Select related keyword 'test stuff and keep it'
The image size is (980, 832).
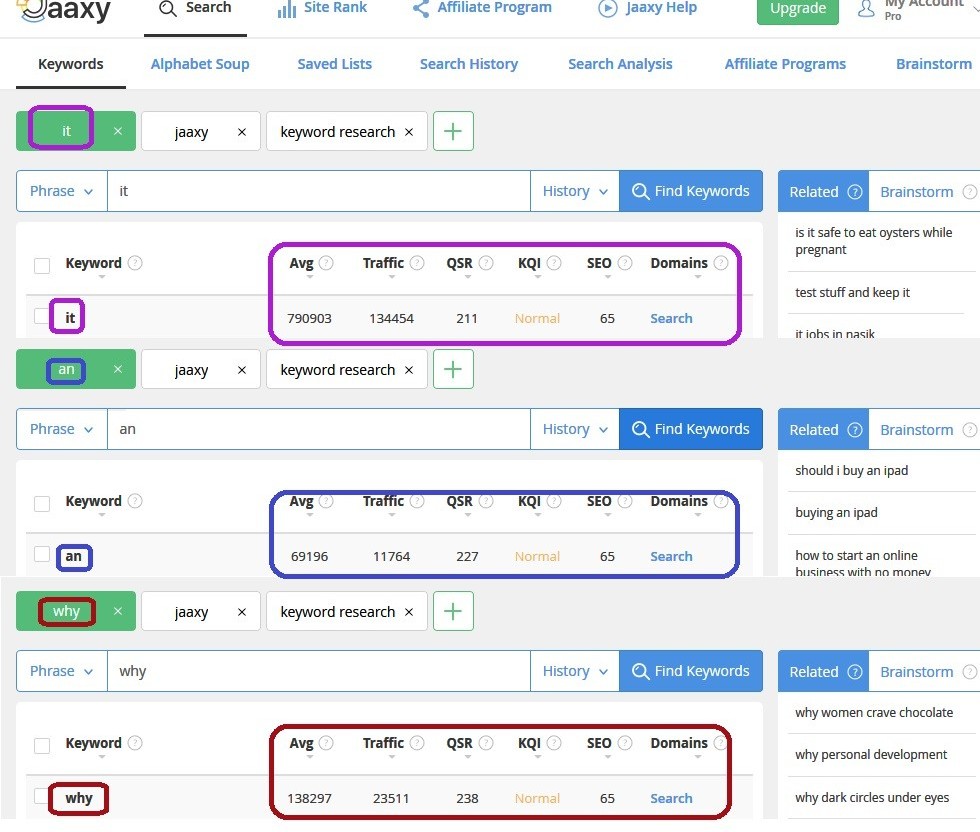pos(852,293)
